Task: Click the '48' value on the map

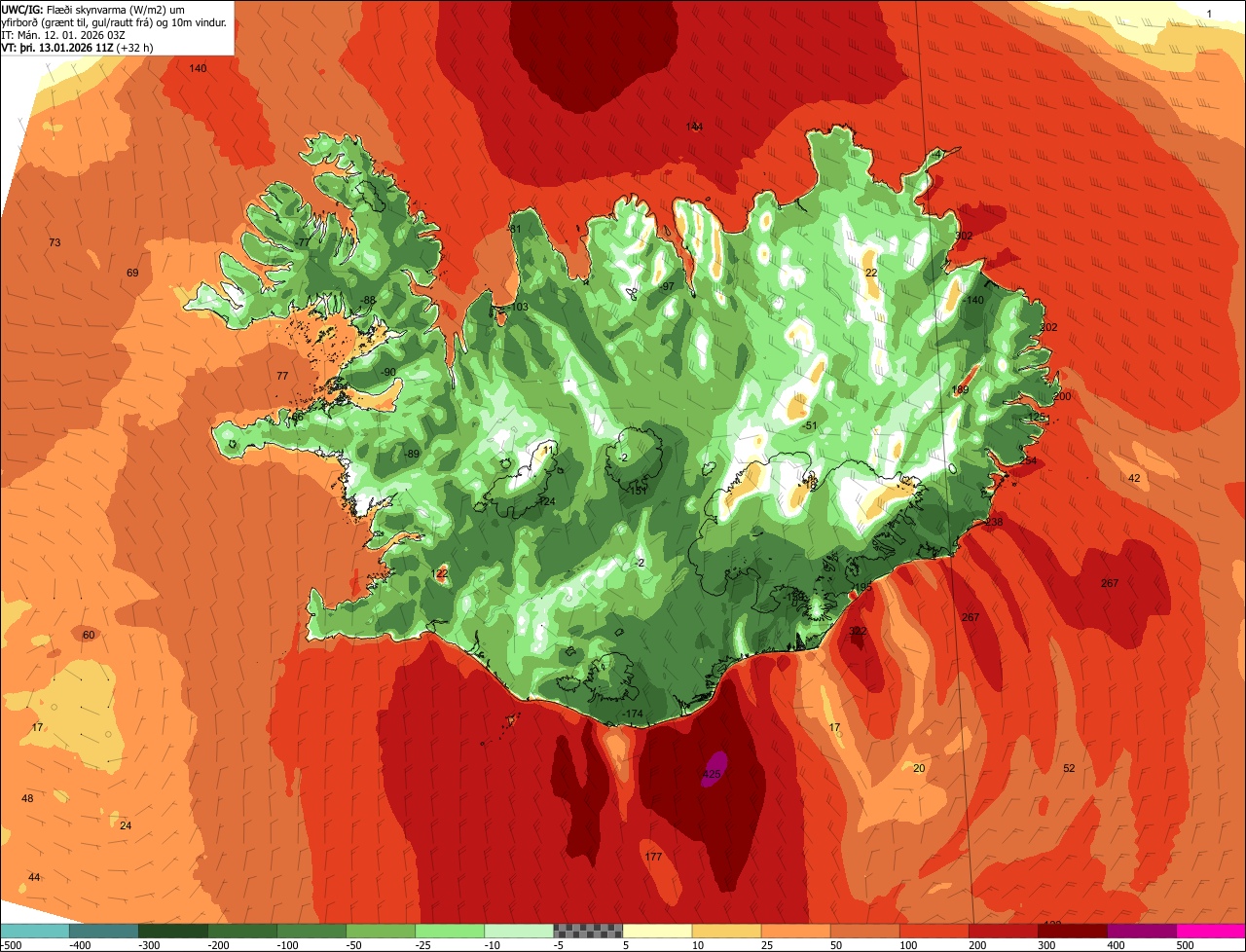Action: (27, 798)
